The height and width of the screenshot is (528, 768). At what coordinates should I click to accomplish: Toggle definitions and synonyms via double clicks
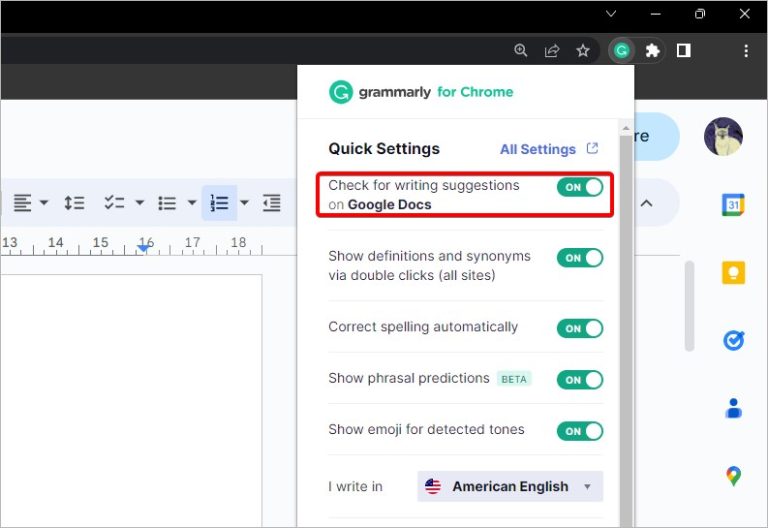[x=580, y=258]
